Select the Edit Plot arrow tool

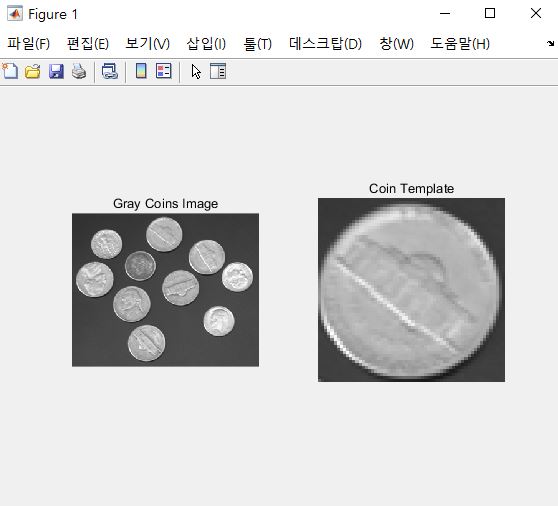(x=196, y=72)
